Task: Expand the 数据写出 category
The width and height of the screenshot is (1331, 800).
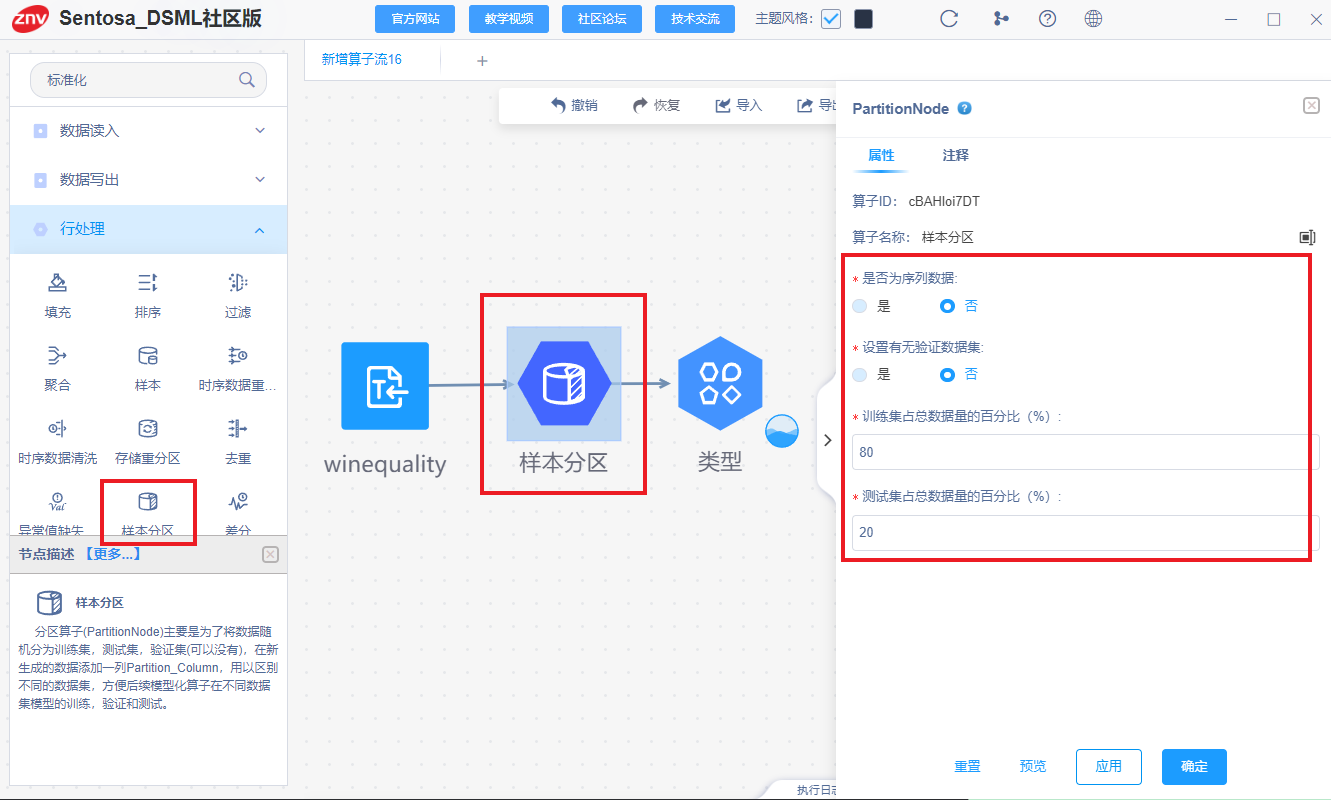Action: 149,180
